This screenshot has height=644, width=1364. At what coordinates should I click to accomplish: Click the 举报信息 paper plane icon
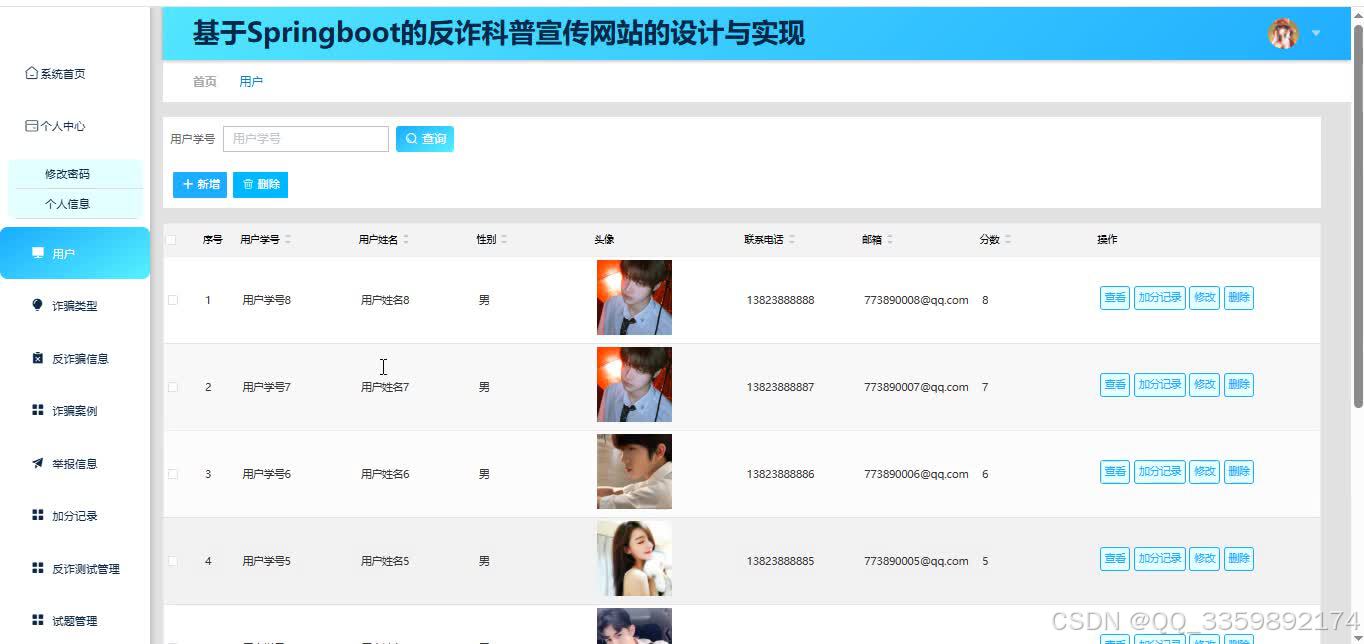pyautogui.click(x=38, y=463)
